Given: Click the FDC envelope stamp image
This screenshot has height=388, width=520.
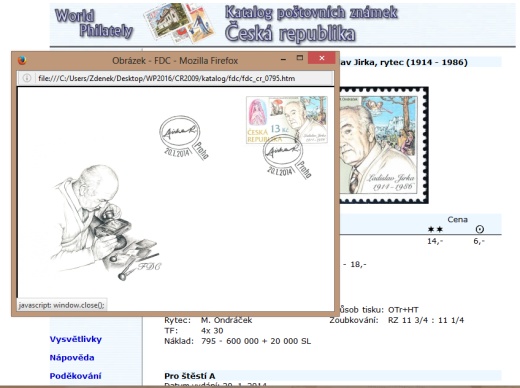Looking at the screenshot, I should [287, 120].
